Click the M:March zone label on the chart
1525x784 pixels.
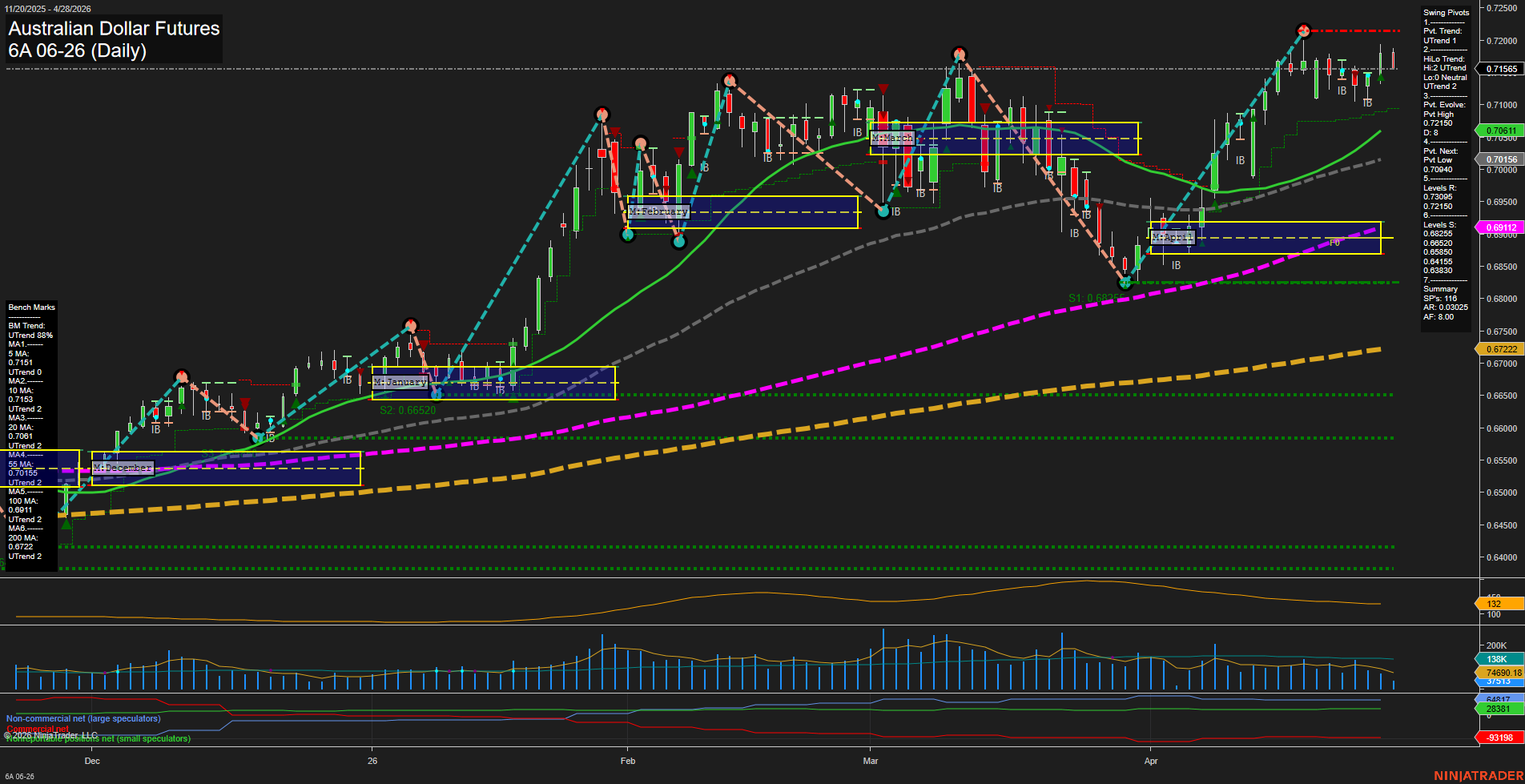pos(891,138)
